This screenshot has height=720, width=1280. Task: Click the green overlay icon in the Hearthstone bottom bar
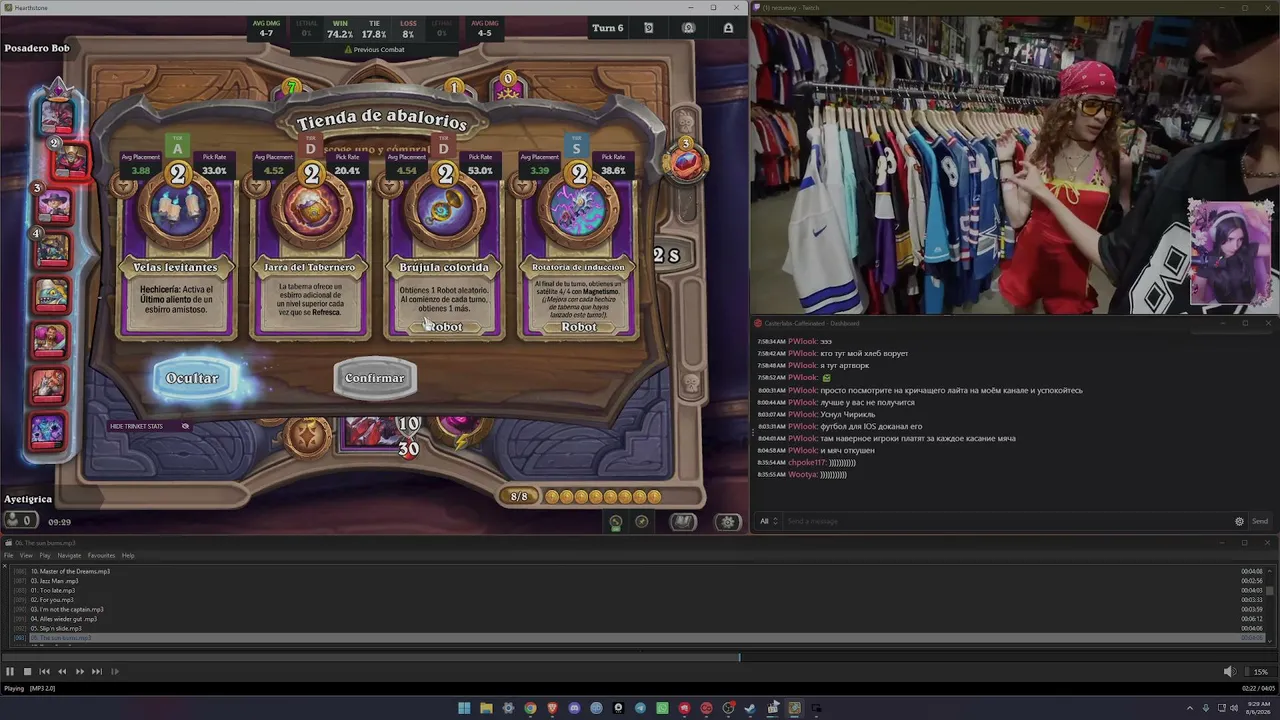pyautogui.click(x=616, y=521)
